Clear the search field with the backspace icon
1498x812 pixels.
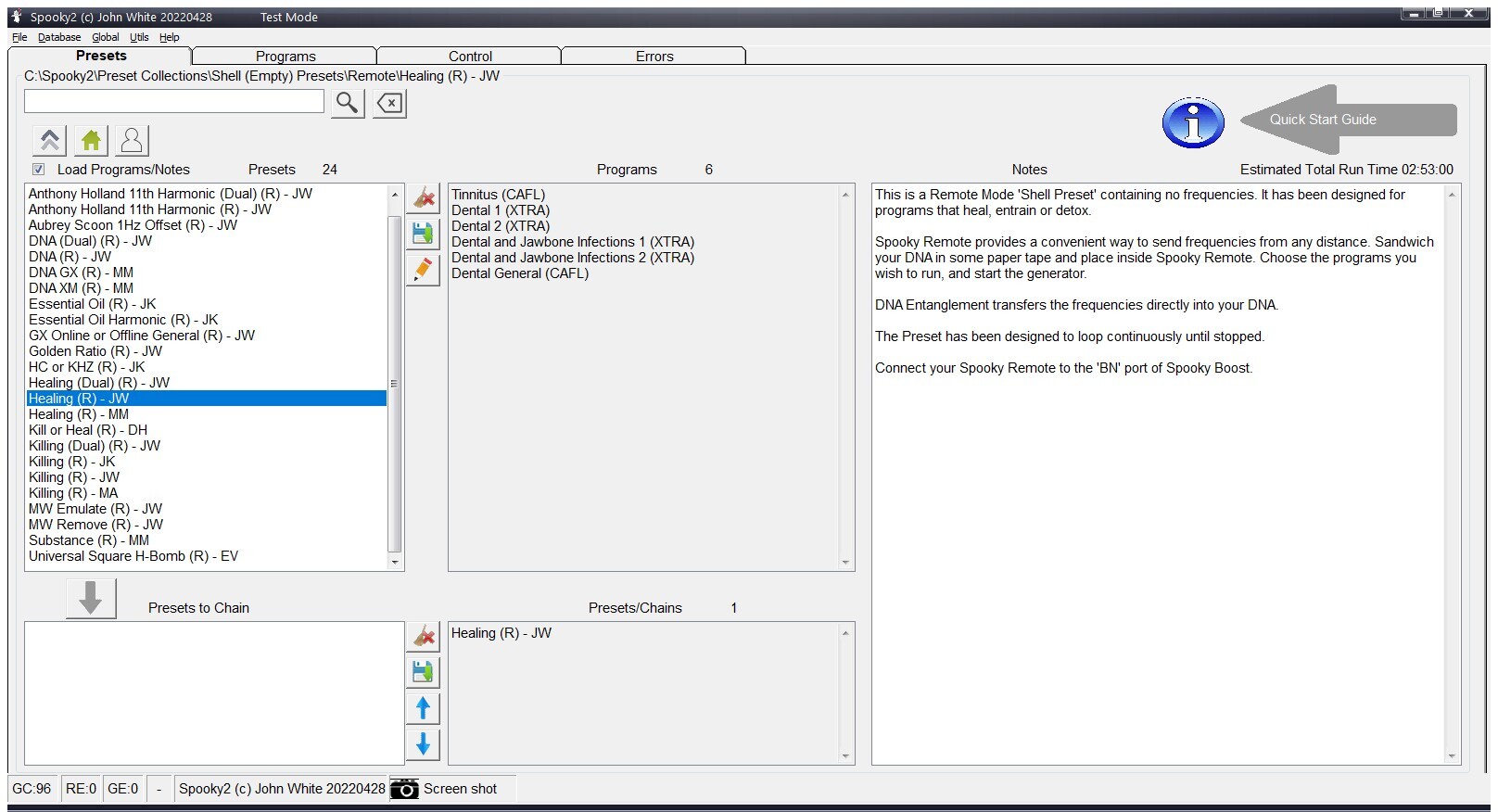390,103
